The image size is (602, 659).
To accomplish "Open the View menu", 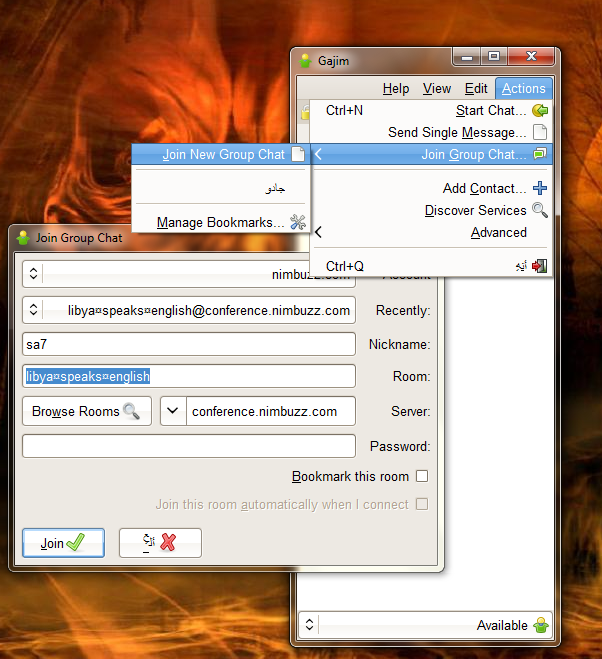I will point(437,88).
